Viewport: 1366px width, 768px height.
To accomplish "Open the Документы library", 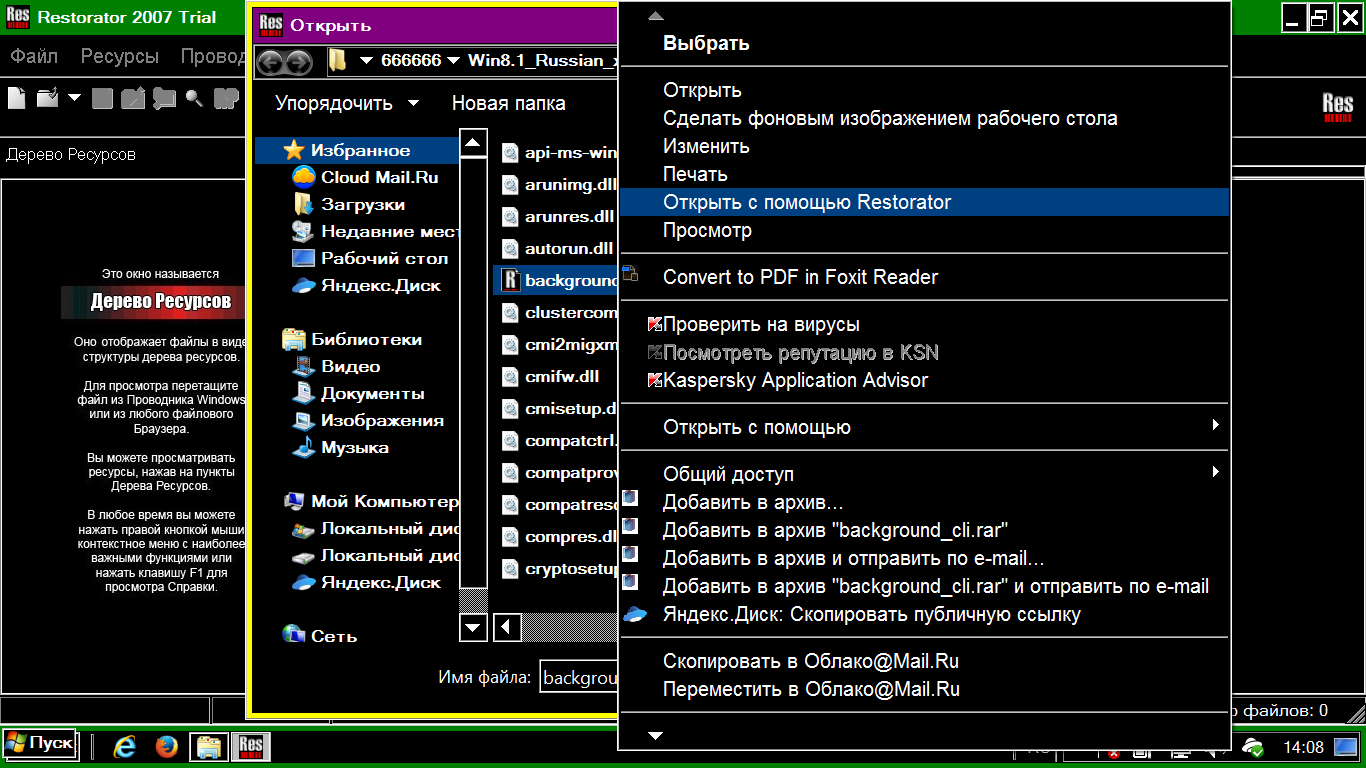I will point(358,394).
